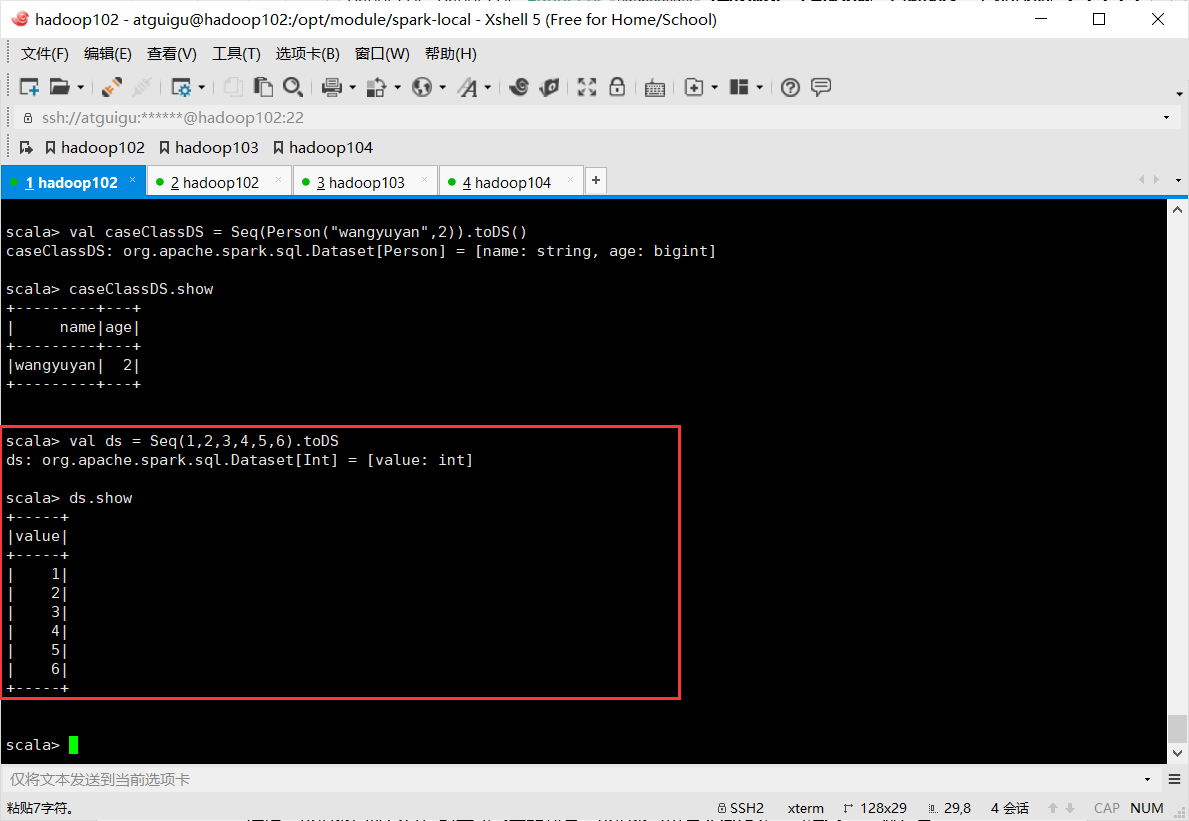Open the virtual keyboard icon
Image resolution: width=1189 pixels, height=821 pixels.
pos(655,88)
